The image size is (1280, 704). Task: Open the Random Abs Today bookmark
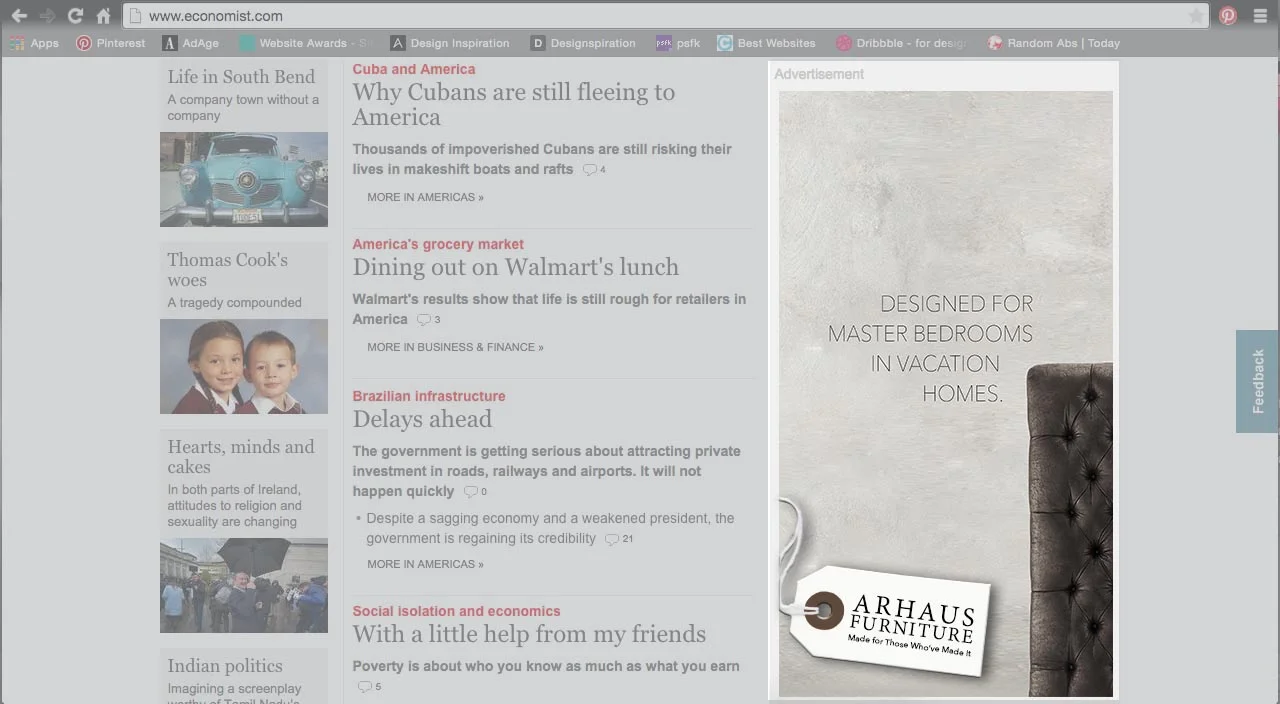[1054, 43]
